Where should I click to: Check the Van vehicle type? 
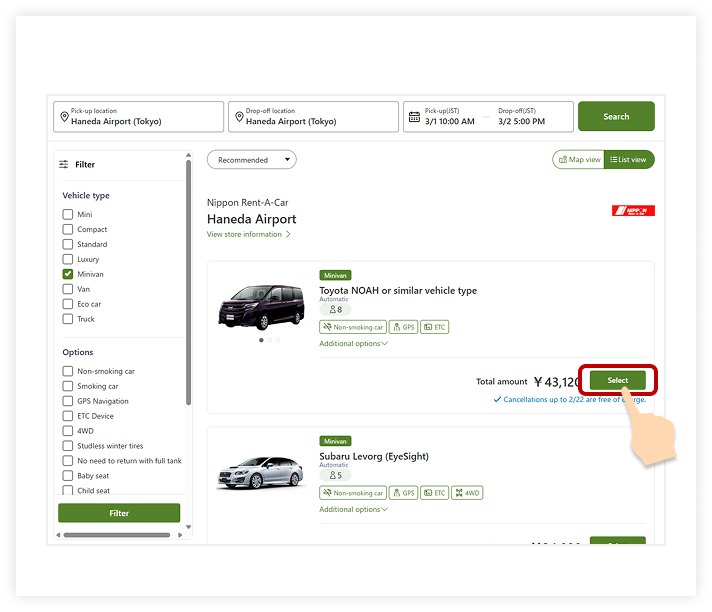pos(68,289)
